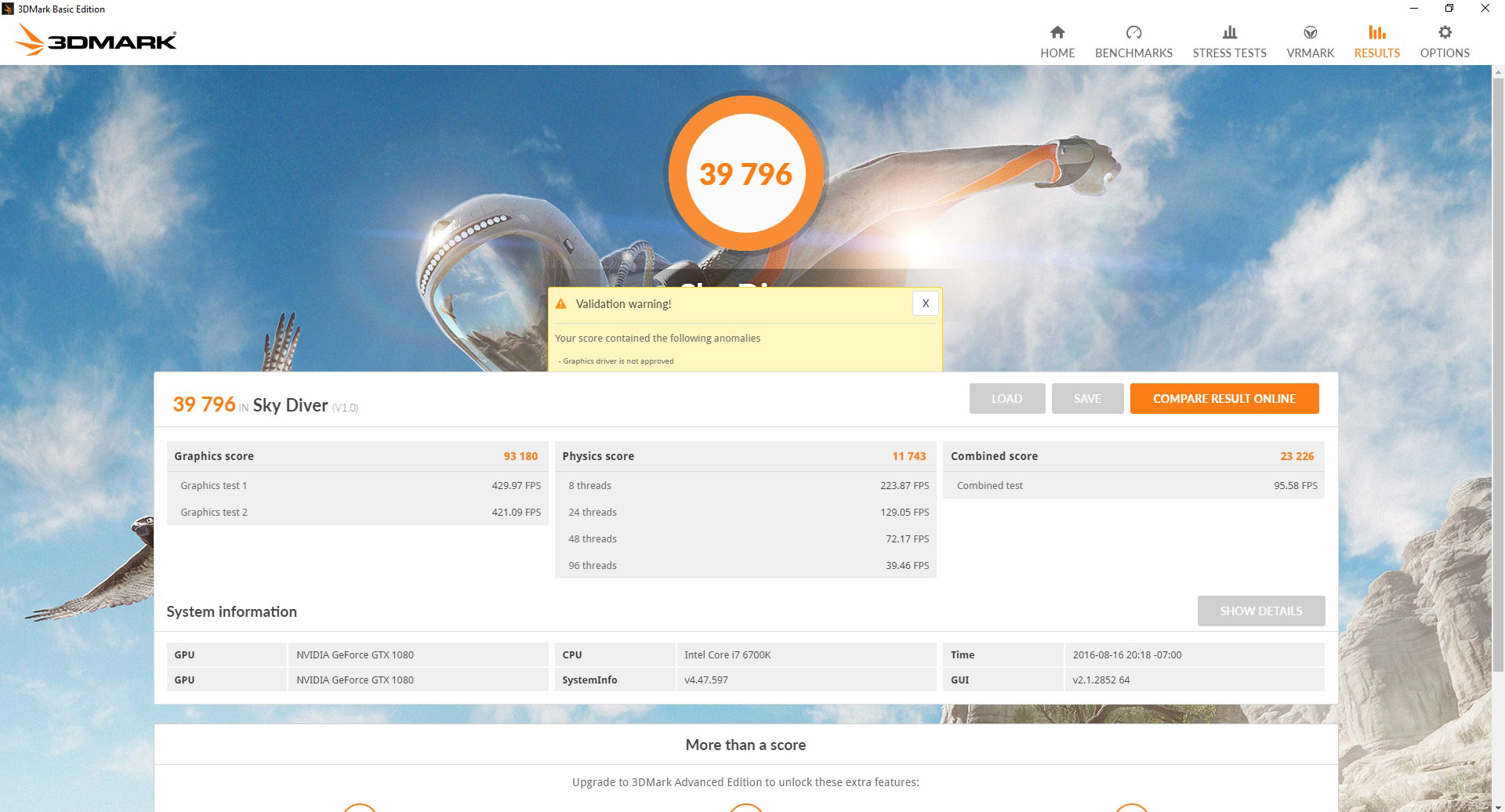The image size is (1505, 812).
Task: Click the LOAD button
Action: [x=1007, y=398]
